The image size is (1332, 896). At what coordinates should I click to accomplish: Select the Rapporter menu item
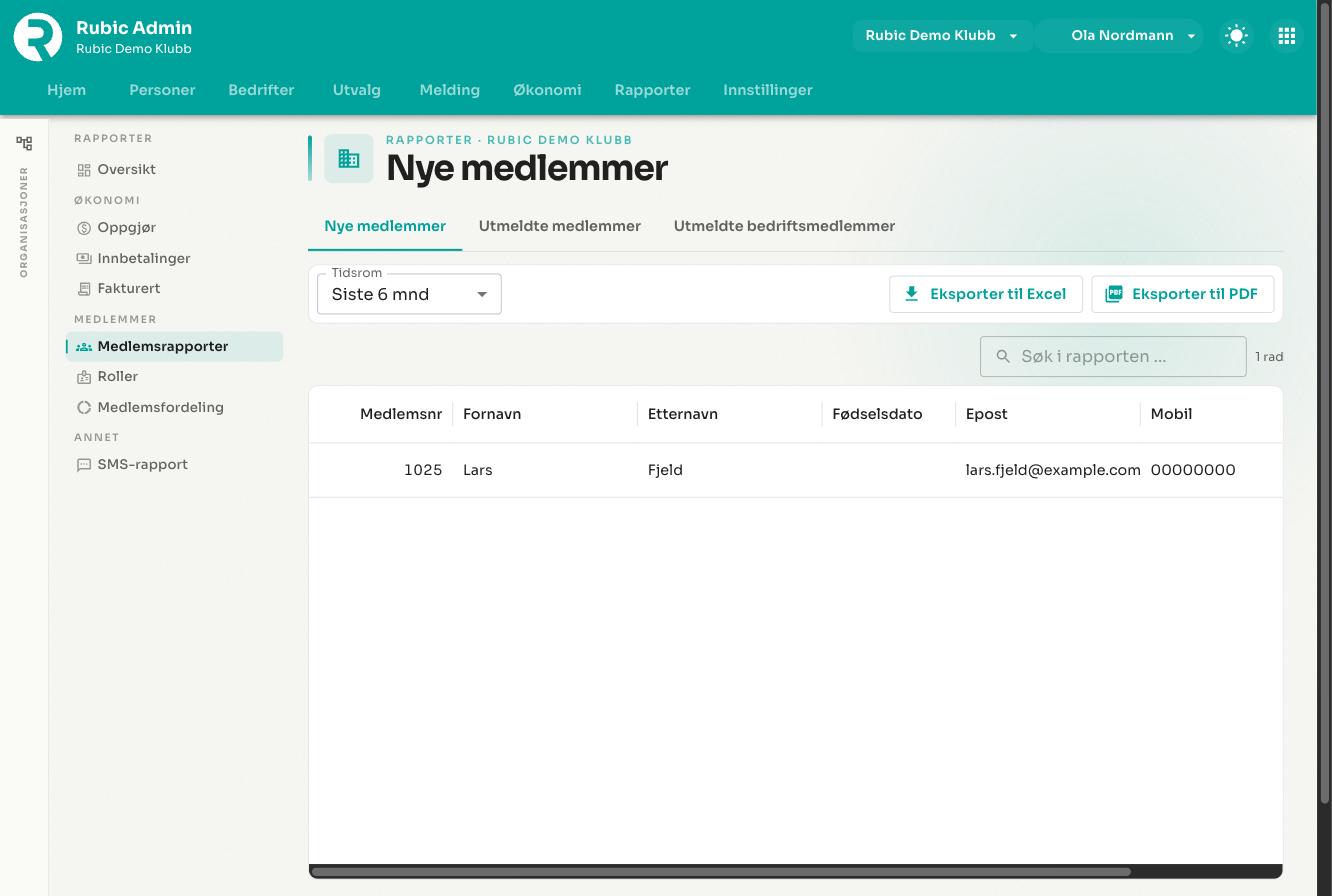click(653, 90)
